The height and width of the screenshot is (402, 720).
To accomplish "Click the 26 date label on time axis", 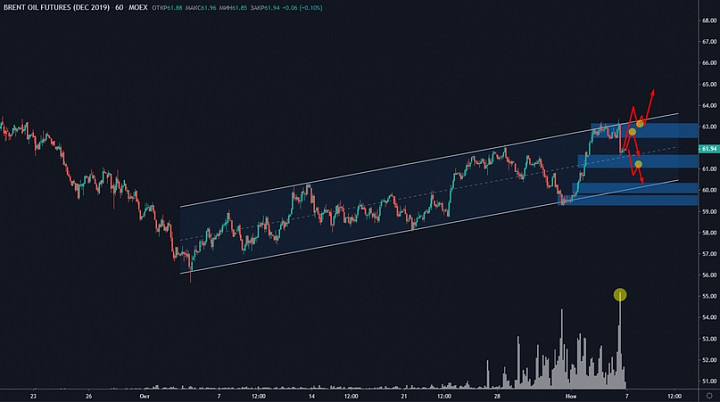I will tap(89, 396).
